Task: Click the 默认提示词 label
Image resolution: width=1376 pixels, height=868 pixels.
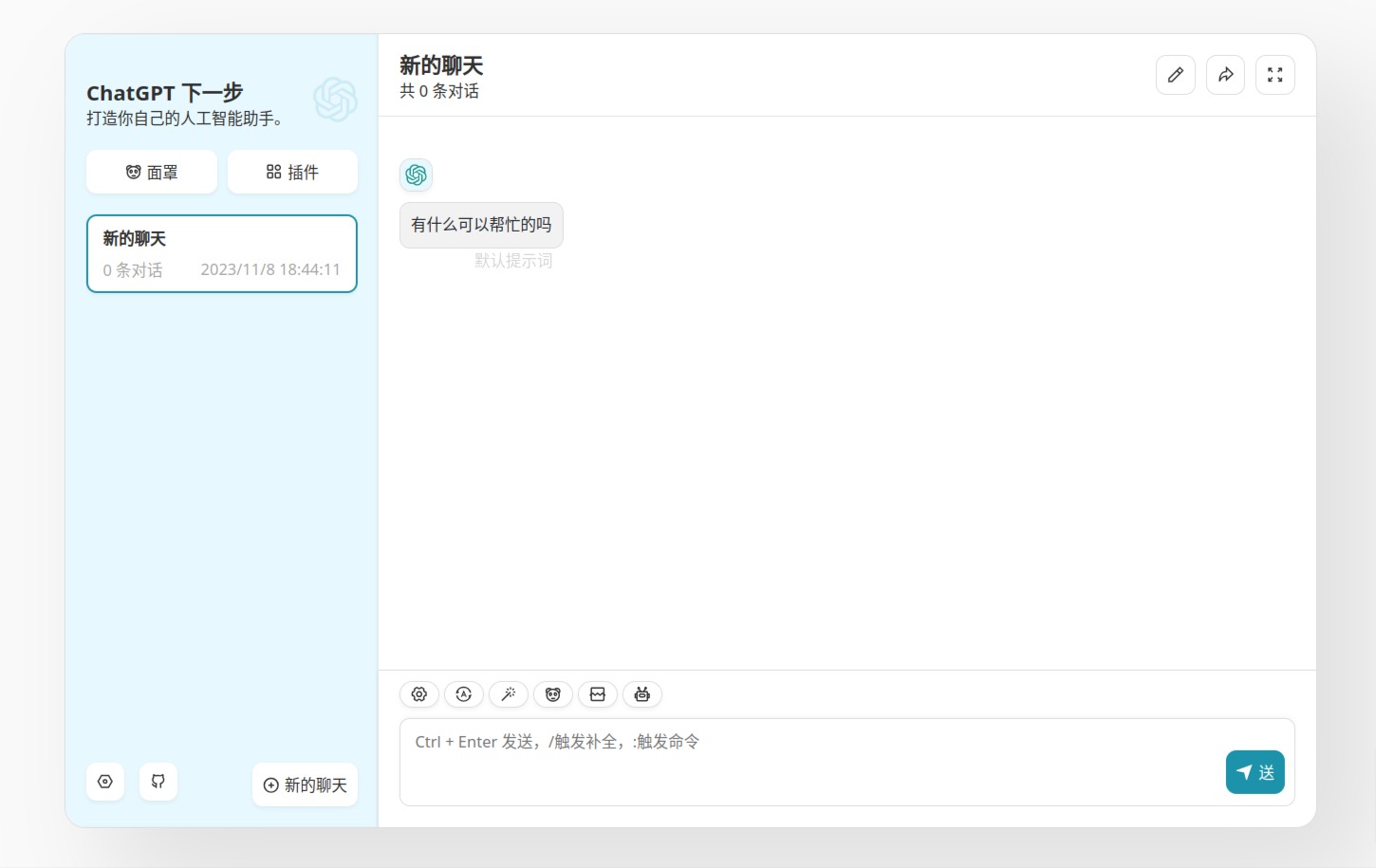Action: (x=513, y=260)
